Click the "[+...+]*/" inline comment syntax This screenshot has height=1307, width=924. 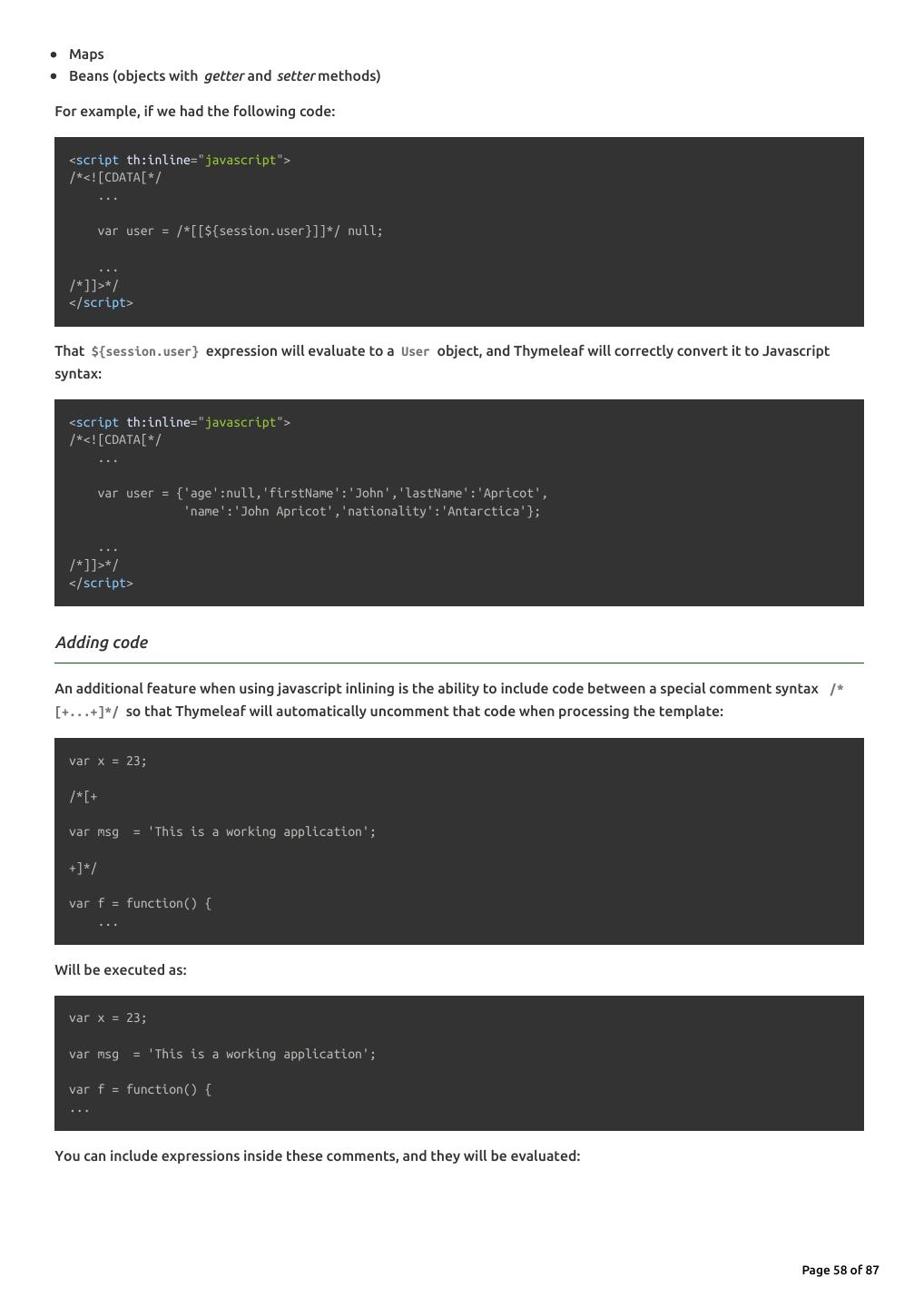pos(86,712)
